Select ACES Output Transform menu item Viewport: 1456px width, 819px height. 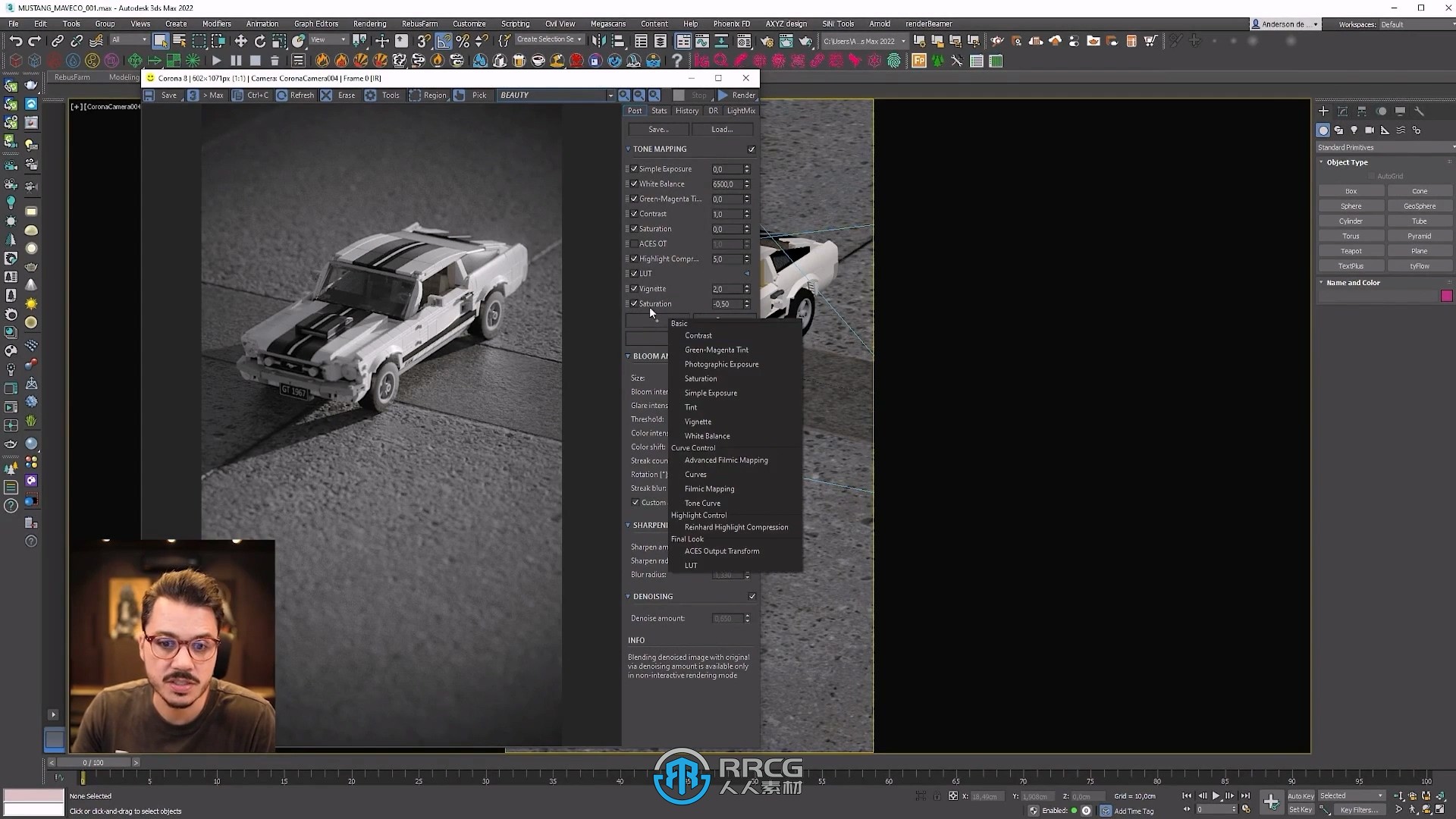(723, 551)
